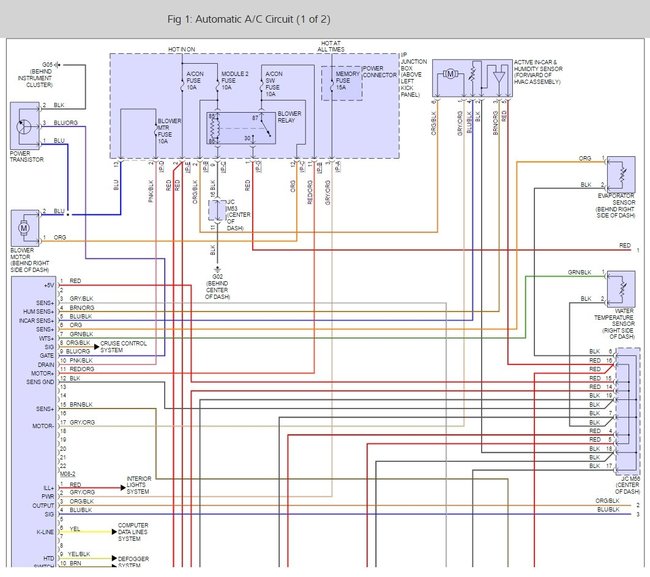Click the G02 behind center of dash text
The width and height of the screenshot is (650, 577).
click(x=217, y=286)
